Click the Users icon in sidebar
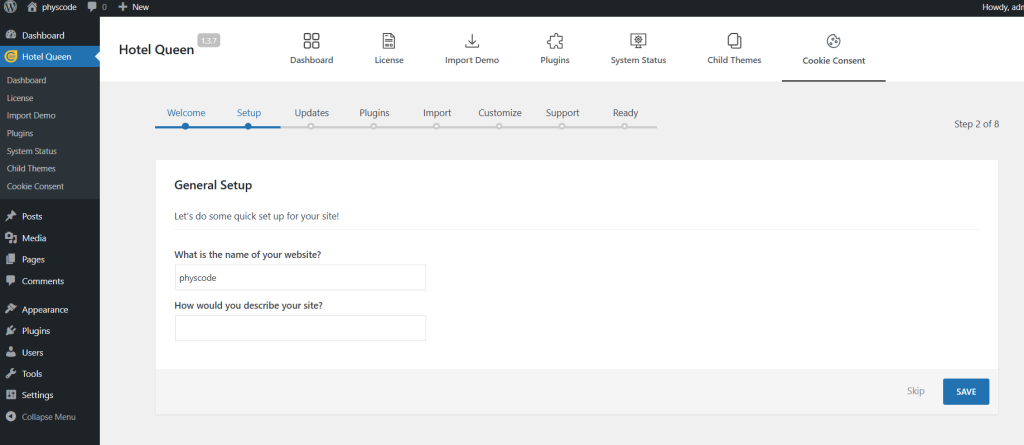The image size is (1024, 445). point(10,352)
